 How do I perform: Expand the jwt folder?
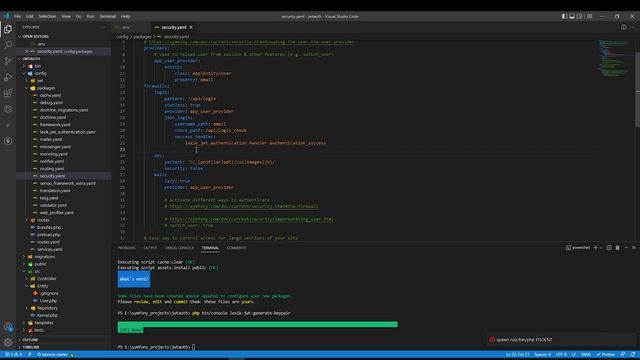click(x=40, y=81)
